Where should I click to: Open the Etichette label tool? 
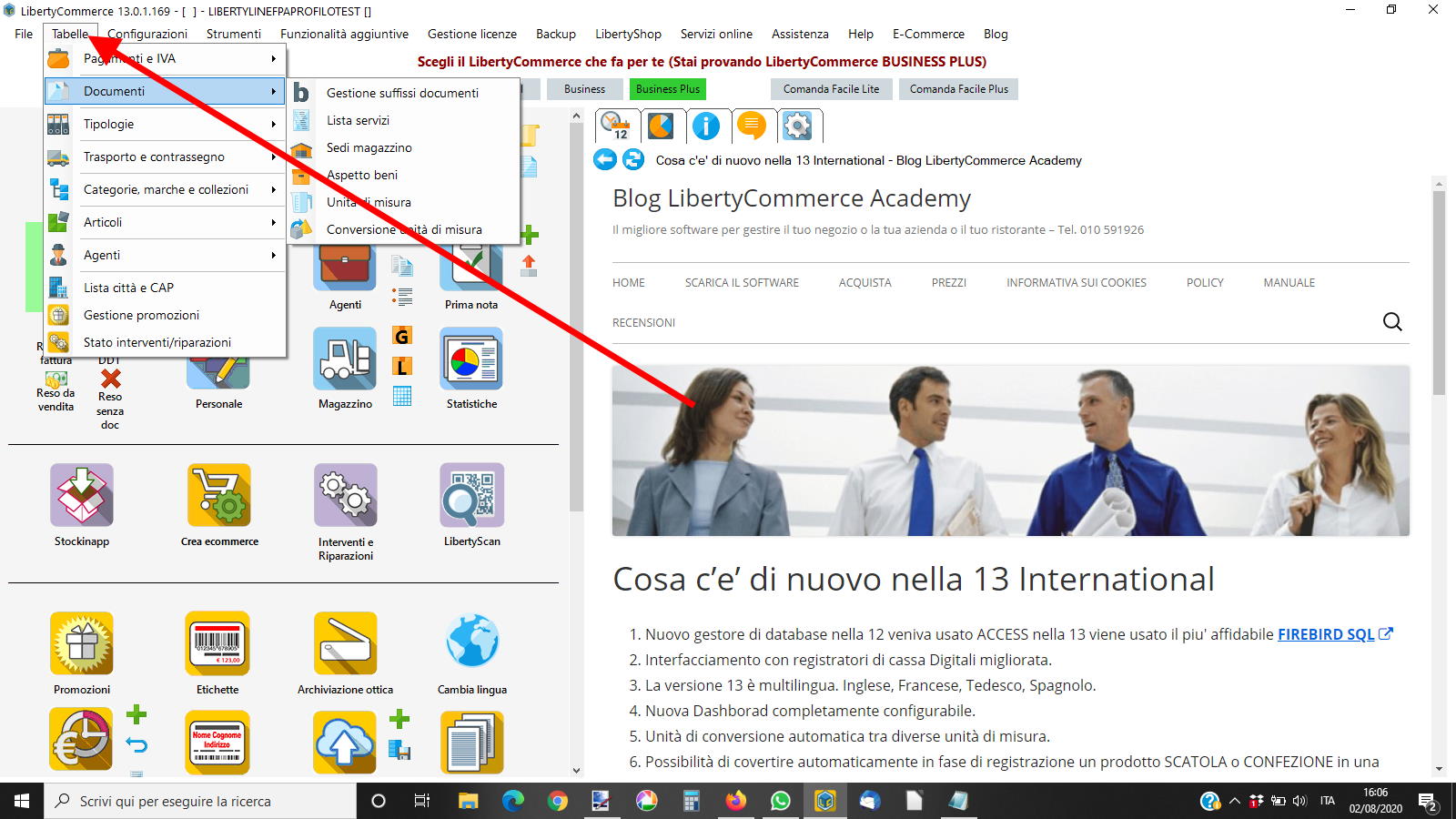[217, 643]
